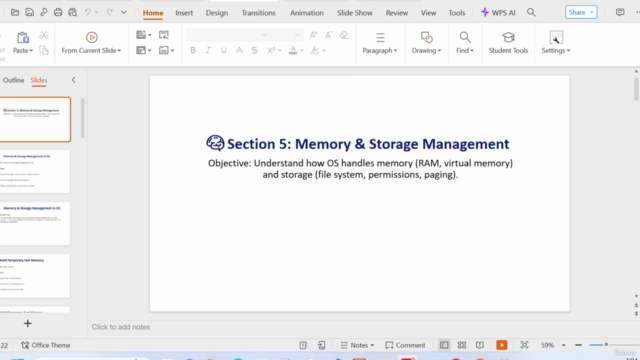The width and height of the screenshot is (640, 360).
Task: Start slideshow From Current Slide
Action: coord(91,38)
